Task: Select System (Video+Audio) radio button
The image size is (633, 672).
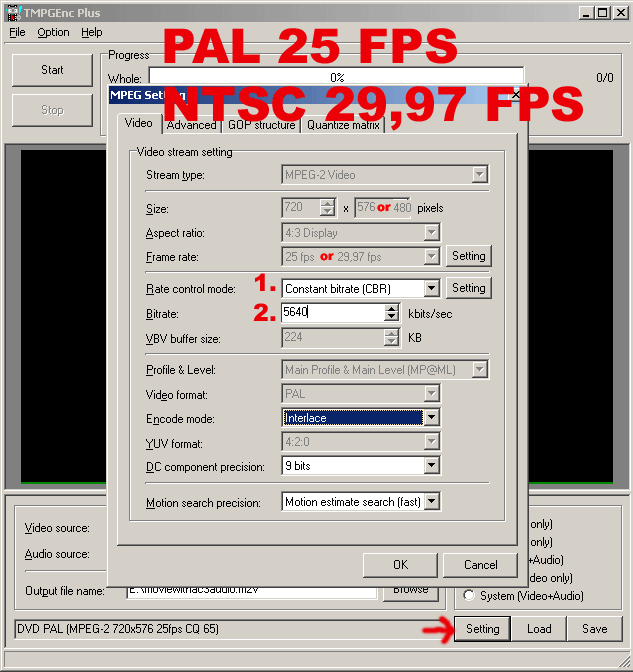Action: point(469,595)
